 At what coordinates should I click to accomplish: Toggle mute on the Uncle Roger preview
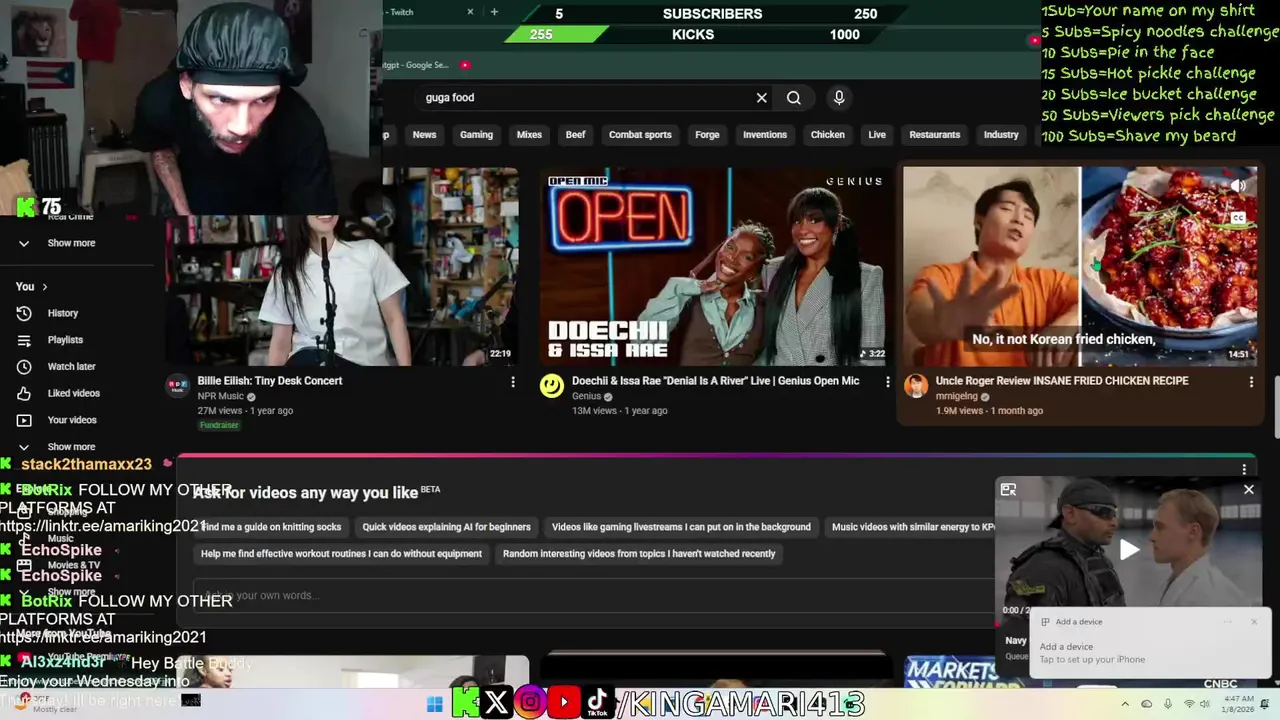pyautogui.click(x=1238, y=186)
